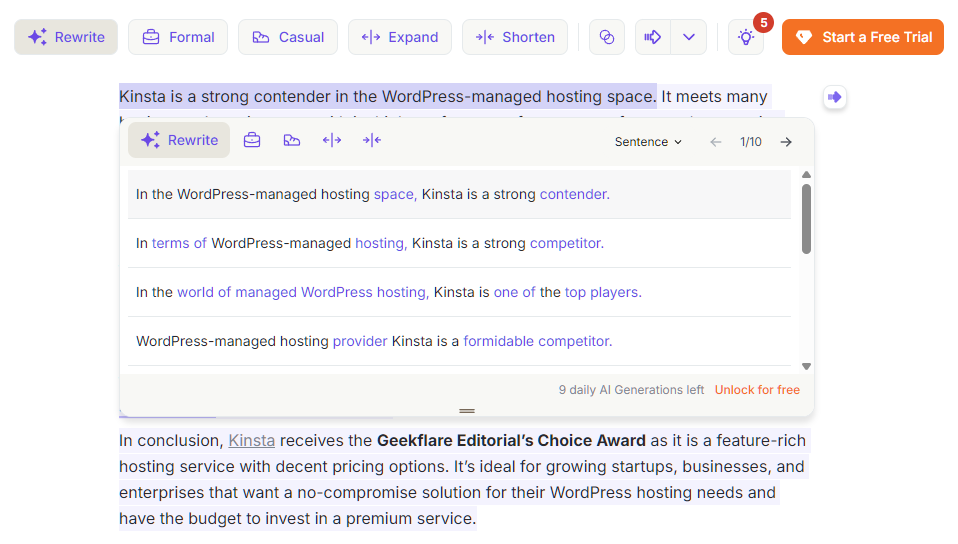Select the Formal tone in top toolbar
Screen dimensions: 958x544
[x=178, y=37]
